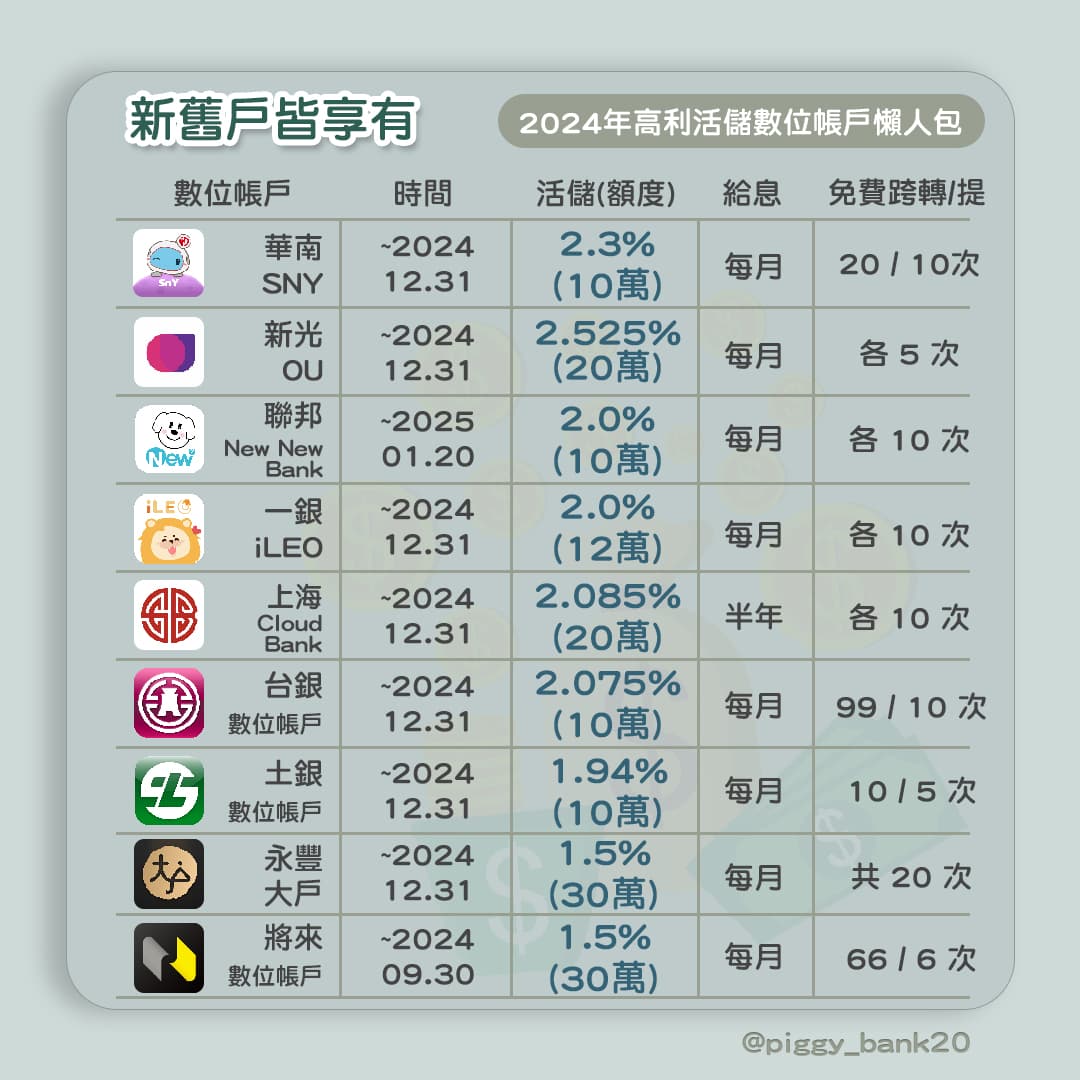
Task: Click the bank name 將來 數位帳戶
Action: point(275,956)
